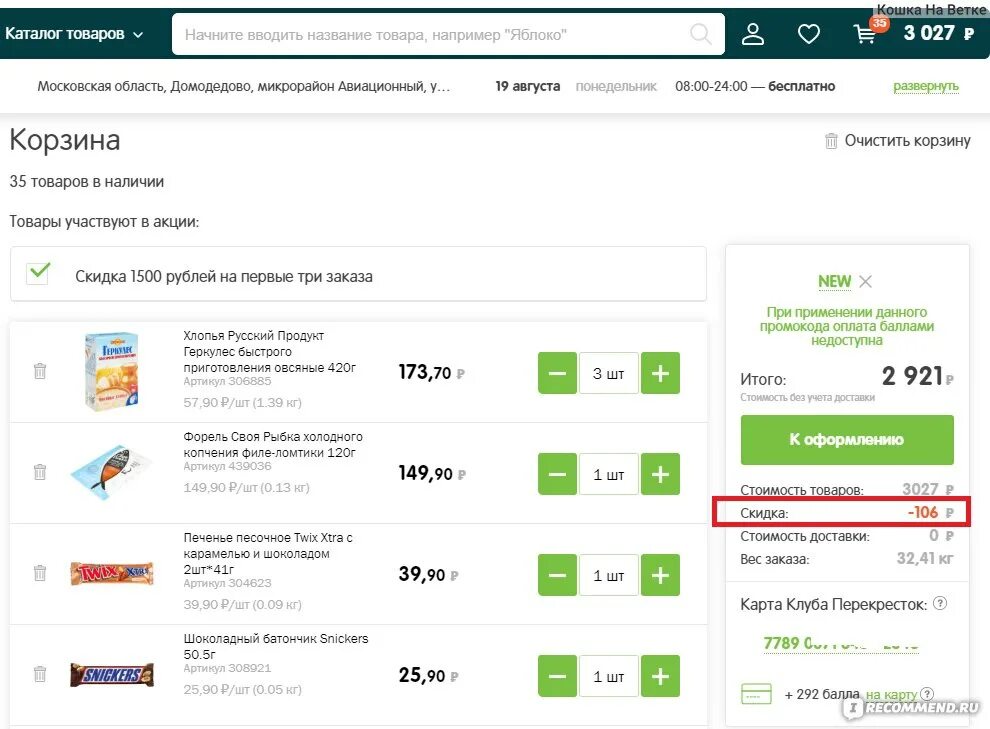Delete Хлопья Русский Продукт item with trash icon
Viewport: 990px width, 729px height.
click(x=40, y=371)
